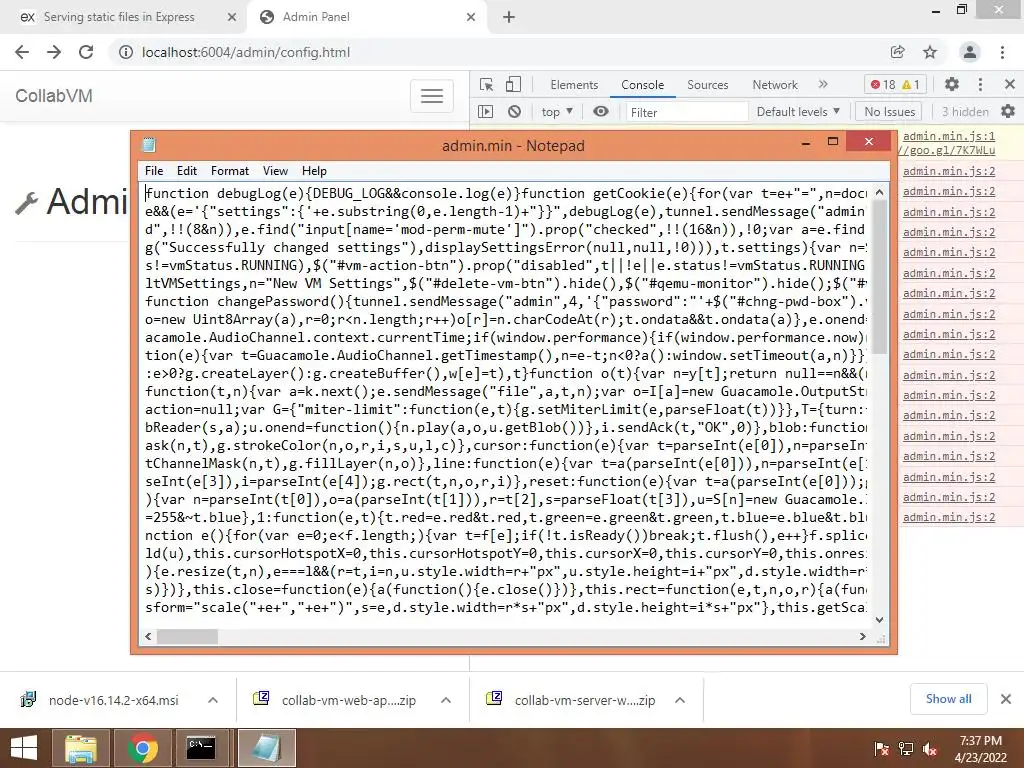Activate the DevTools element inspector icon
This screenshot has height=768, width=1024.
pyautogui.click(x=486, y=84)
